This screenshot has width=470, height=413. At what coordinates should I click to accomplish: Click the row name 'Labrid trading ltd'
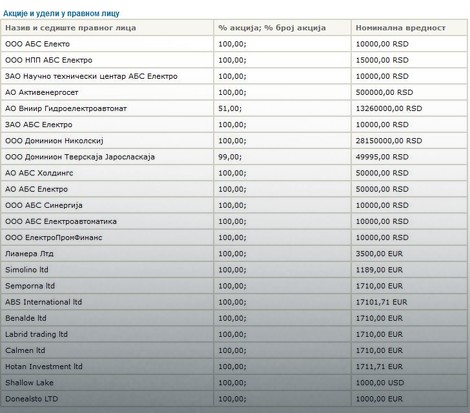pos(36,334)
